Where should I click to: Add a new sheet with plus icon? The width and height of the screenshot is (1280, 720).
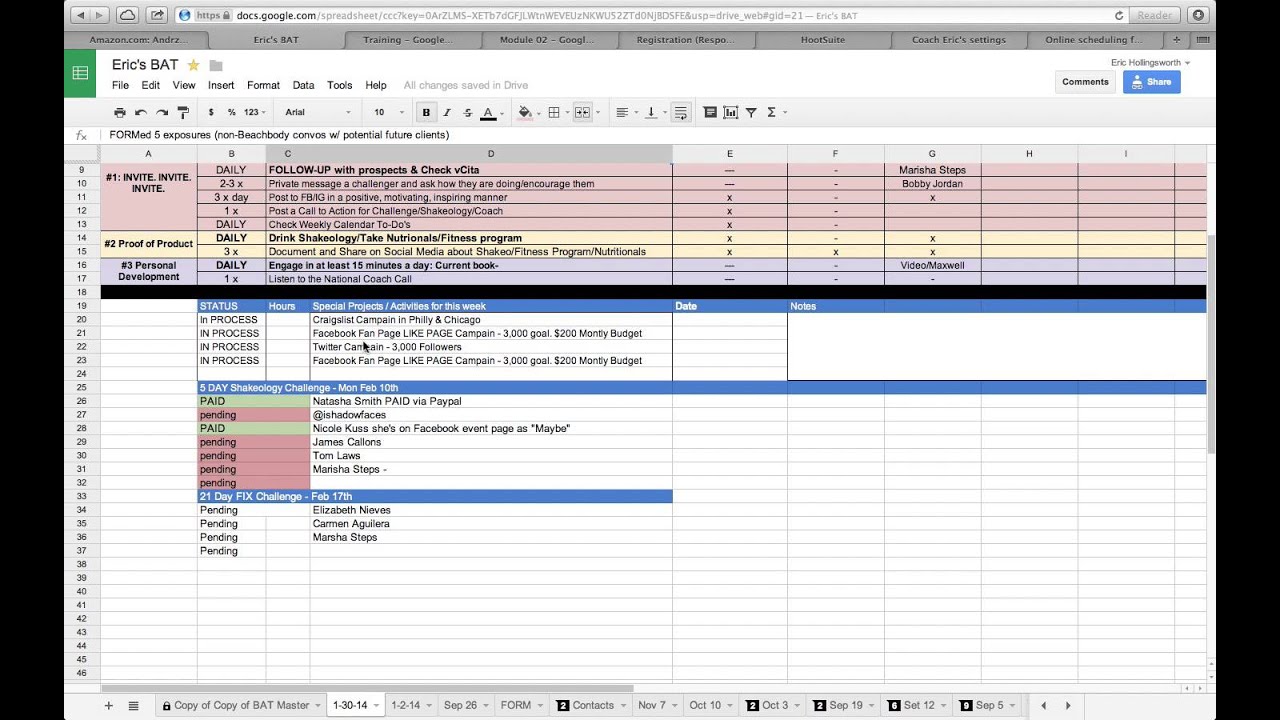[x=109, y=705]
